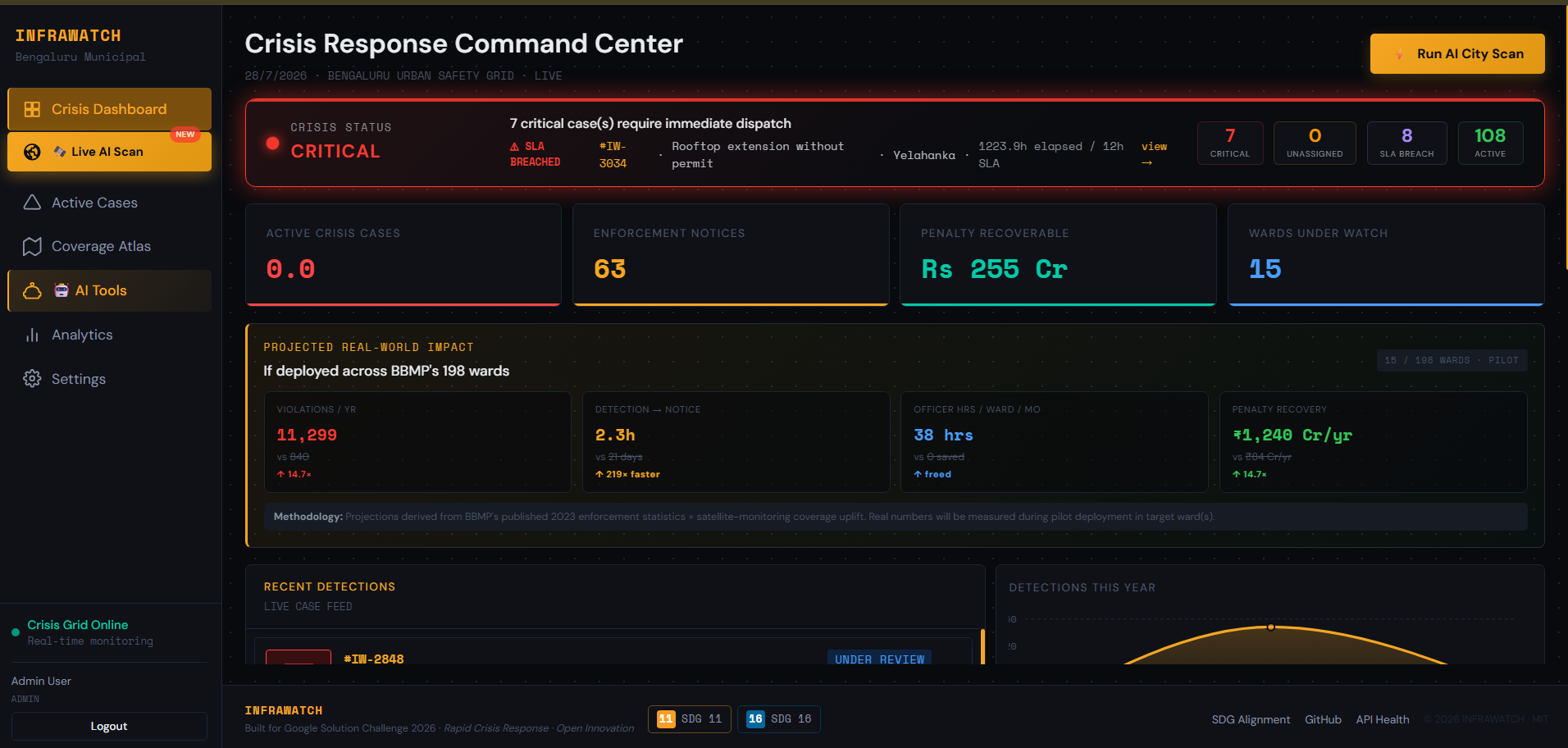Click the NEW badge on Live AI Scan
This screenshot has width=1568, height=748.
[185, 135]
